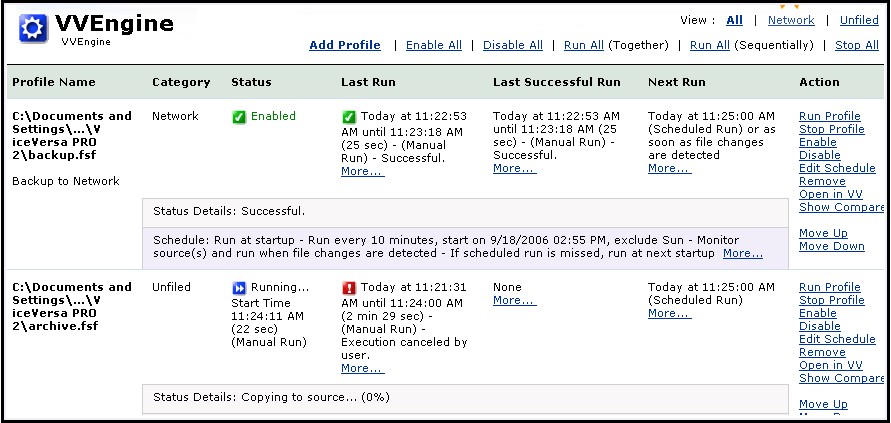891x423 pixels.
Task: Move Down the backup.fsf profile
Action: 831,246
